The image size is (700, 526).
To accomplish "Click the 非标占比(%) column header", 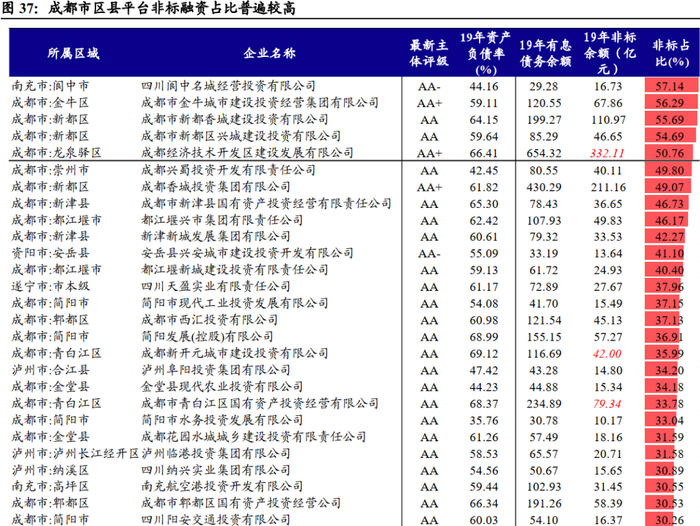I will (671, 53).
